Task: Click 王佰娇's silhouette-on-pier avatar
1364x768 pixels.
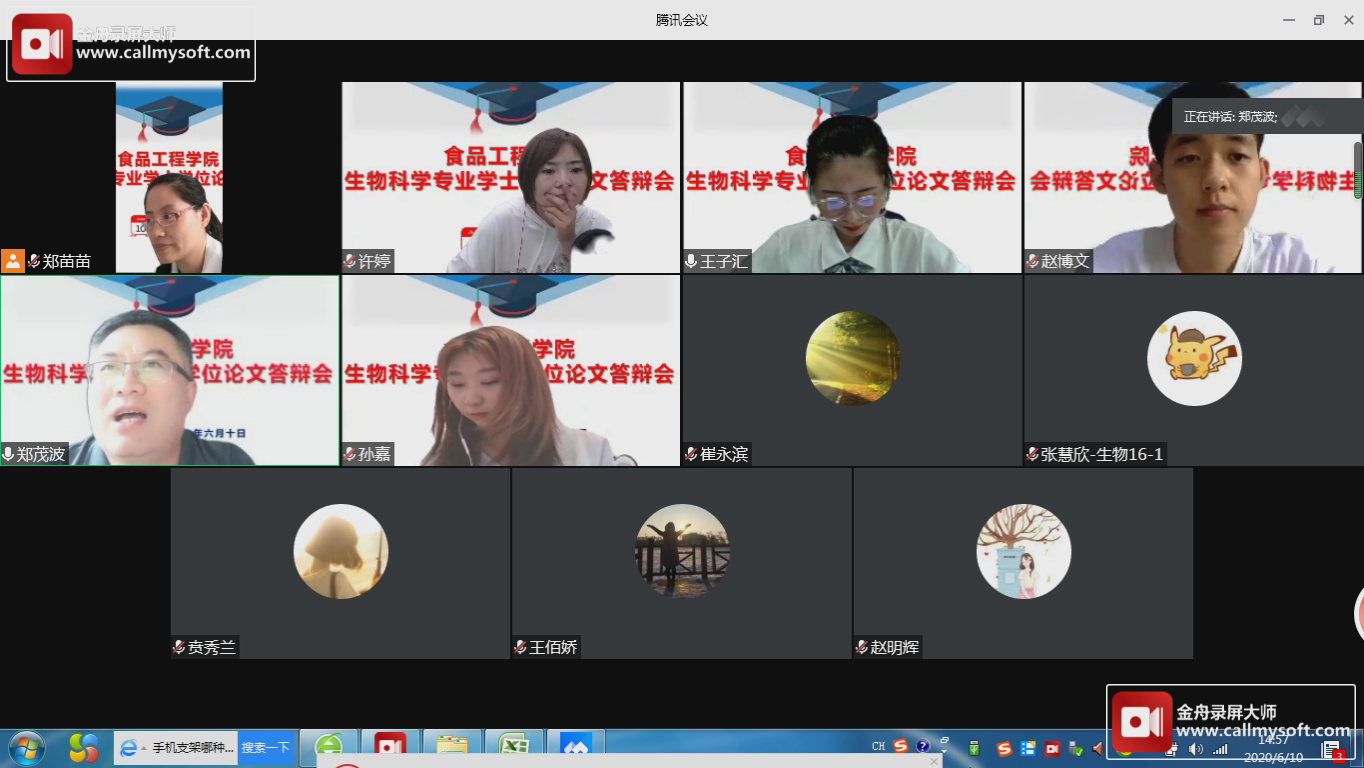Action: (x=683, y=551)
